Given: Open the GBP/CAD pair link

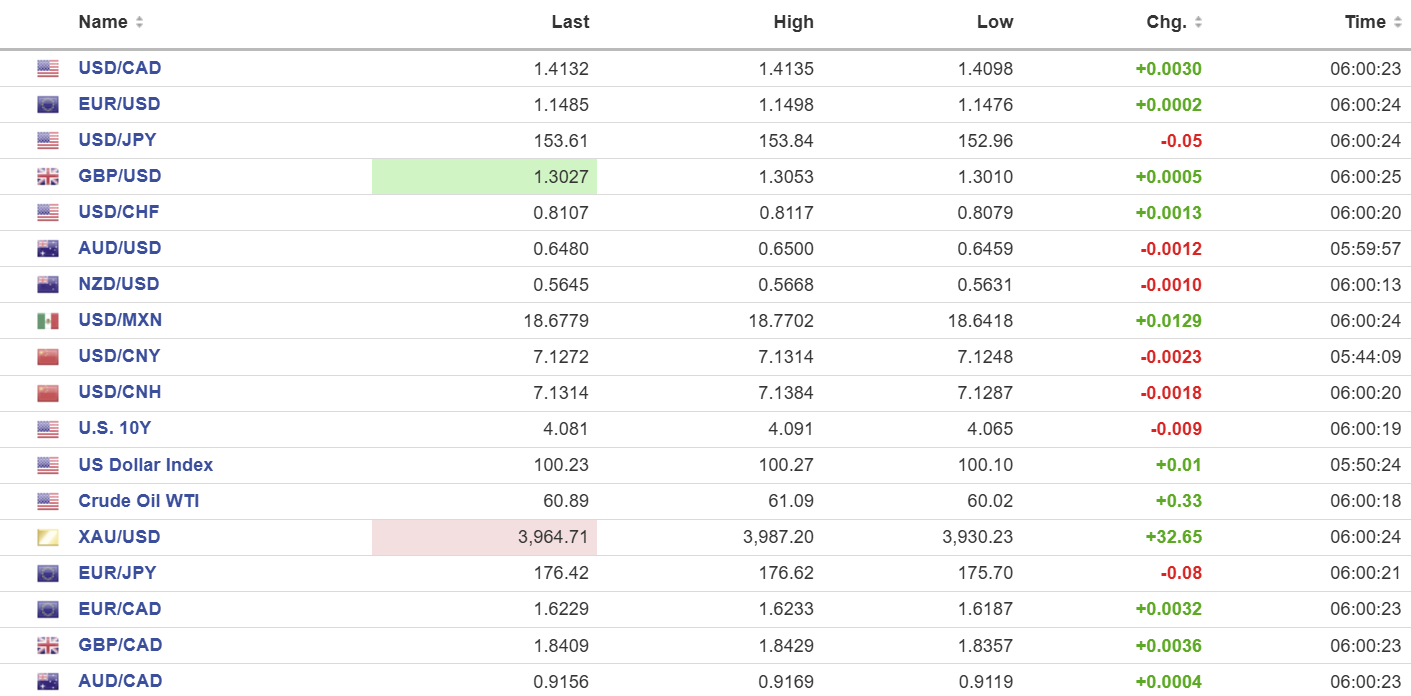Looking at the screenshot, I should [120, 645].
